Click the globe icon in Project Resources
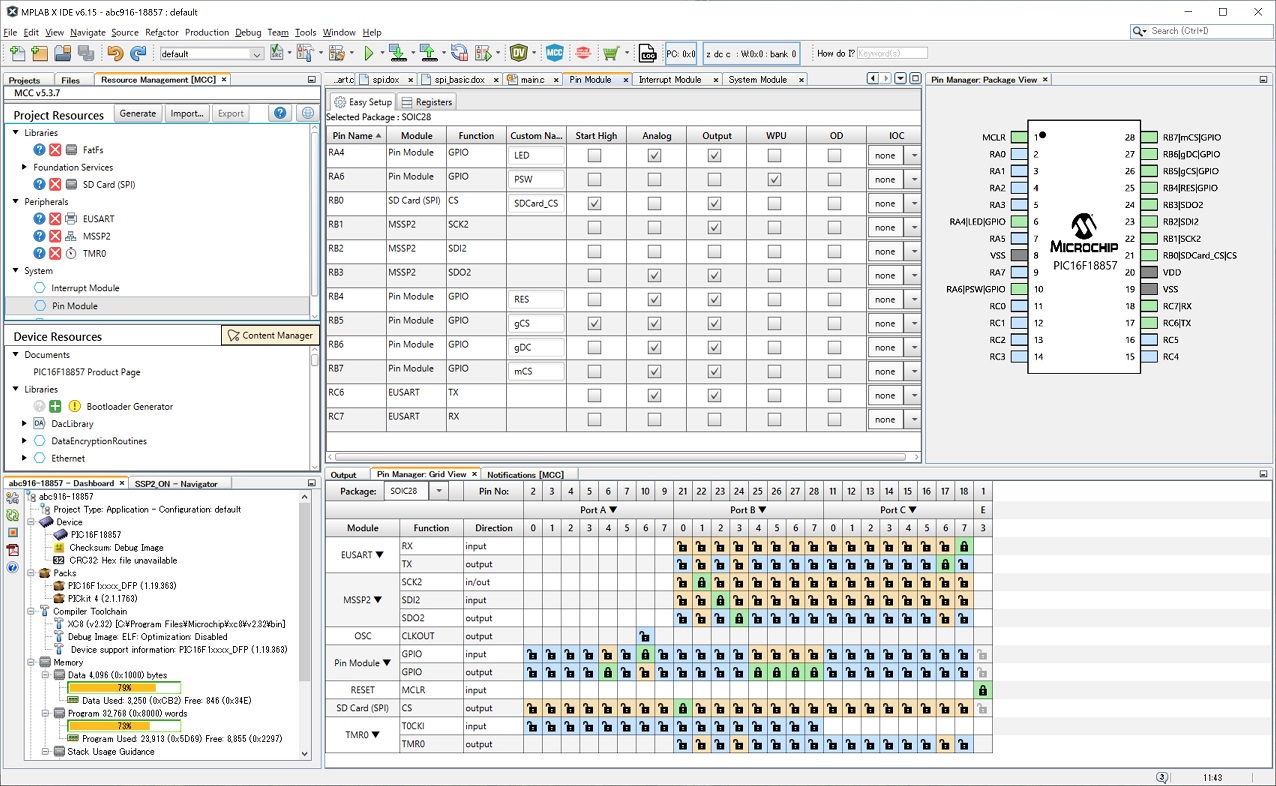 [308, 114]
